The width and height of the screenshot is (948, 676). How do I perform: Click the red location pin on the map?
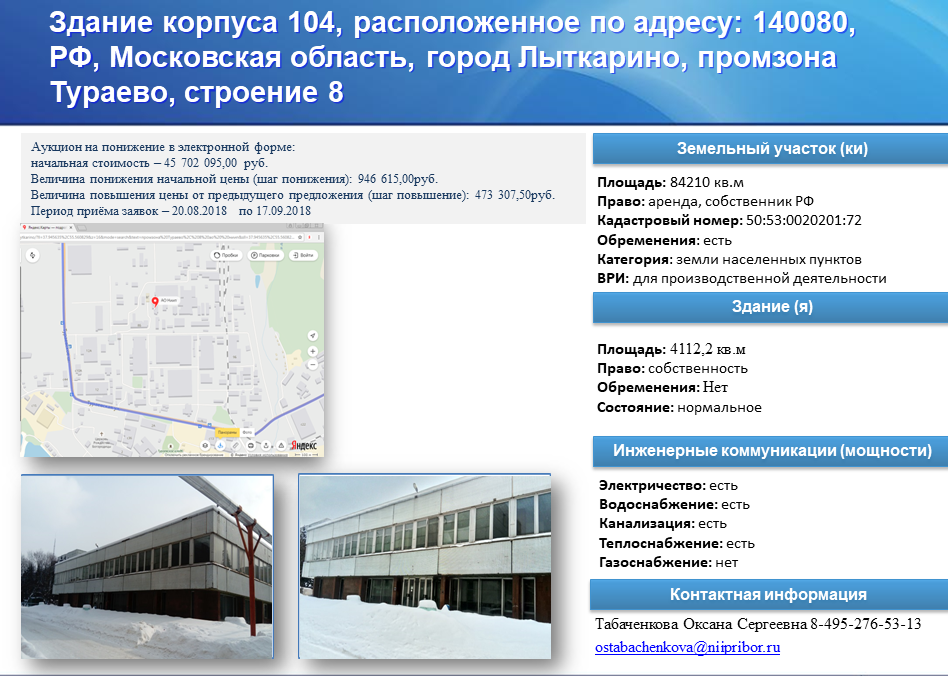click(155, 300)
